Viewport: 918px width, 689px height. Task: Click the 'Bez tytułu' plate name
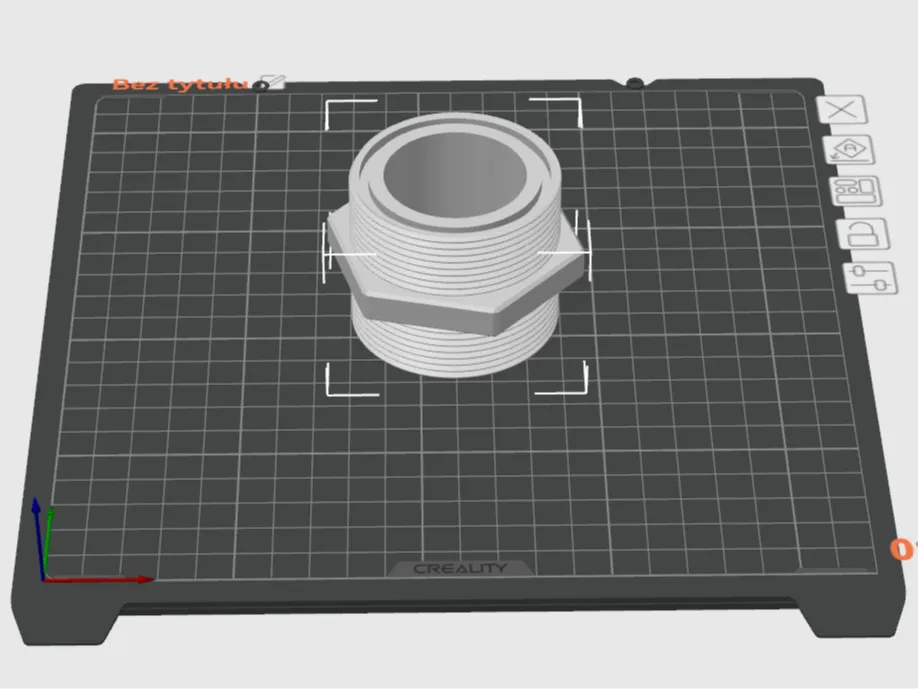[x=181, y=84]
